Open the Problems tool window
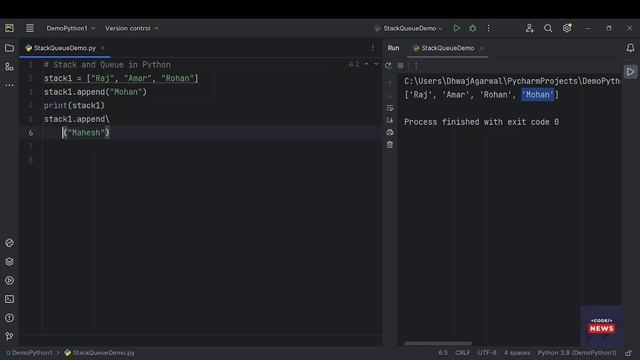Screen dimensions: 640x360 pos(9,318)
